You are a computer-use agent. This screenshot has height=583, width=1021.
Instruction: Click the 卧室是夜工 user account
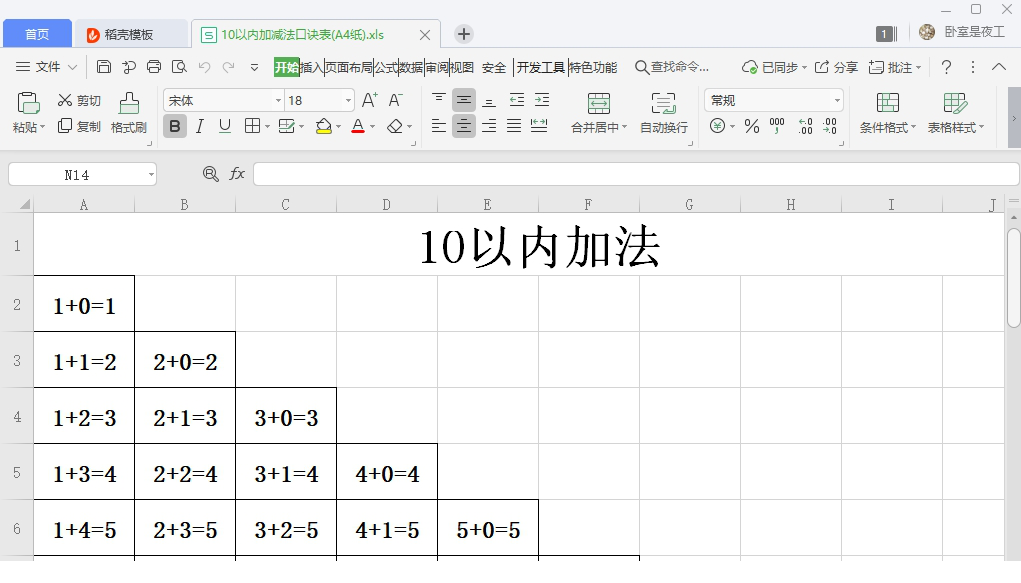click(x=962, y=32)
